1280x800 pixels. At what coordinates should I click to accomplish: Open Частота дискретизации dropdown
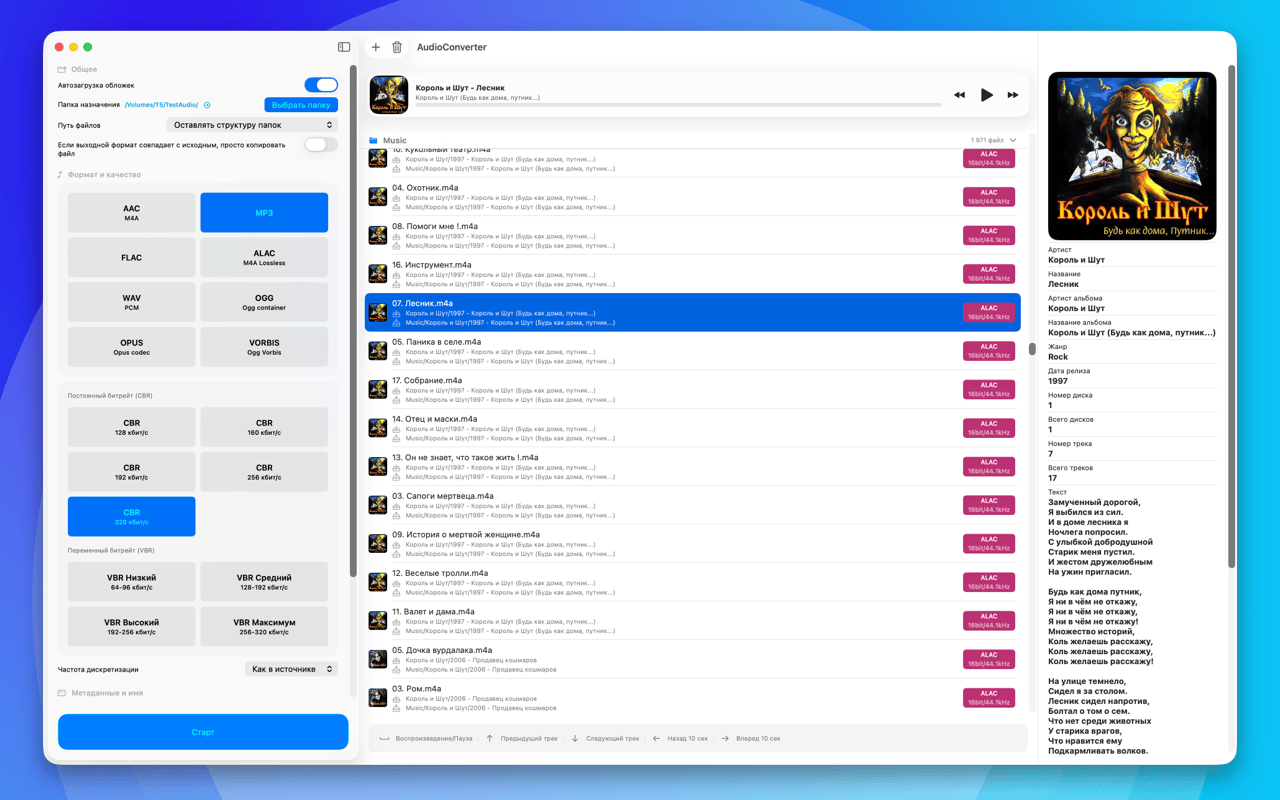click(x=291, y=669)
